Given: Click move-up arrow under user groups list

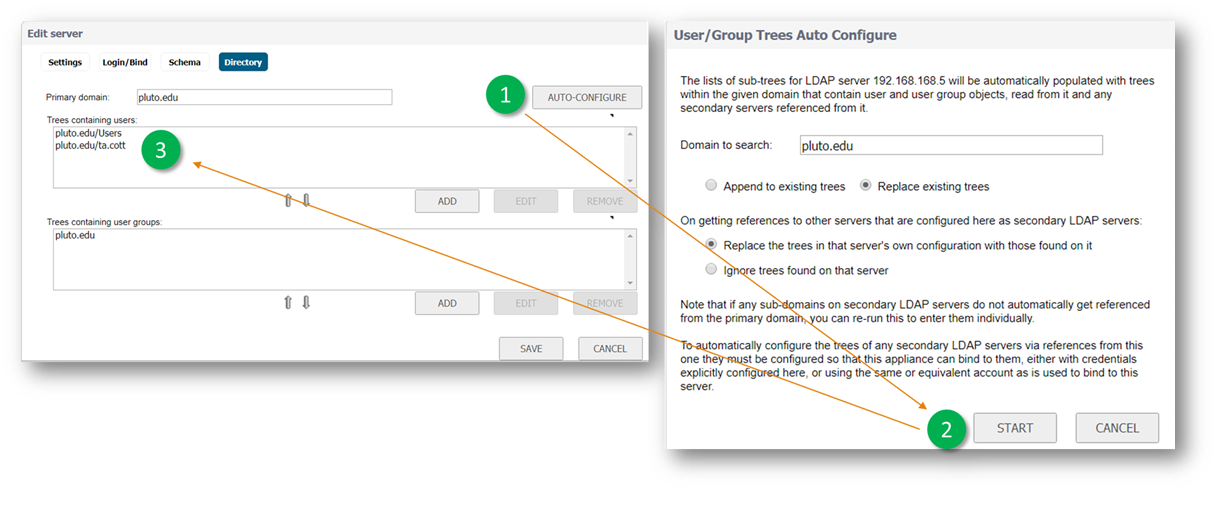Looking at the screenshot, I should pos(288,303).
